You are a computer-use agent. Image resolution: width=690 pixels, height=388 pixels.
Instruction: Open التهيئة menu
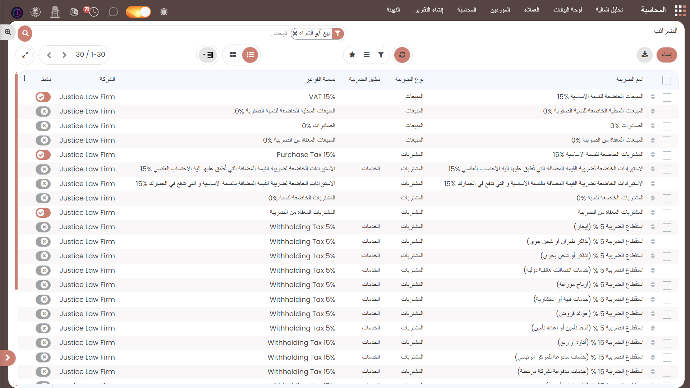click(x=393, y=10)
